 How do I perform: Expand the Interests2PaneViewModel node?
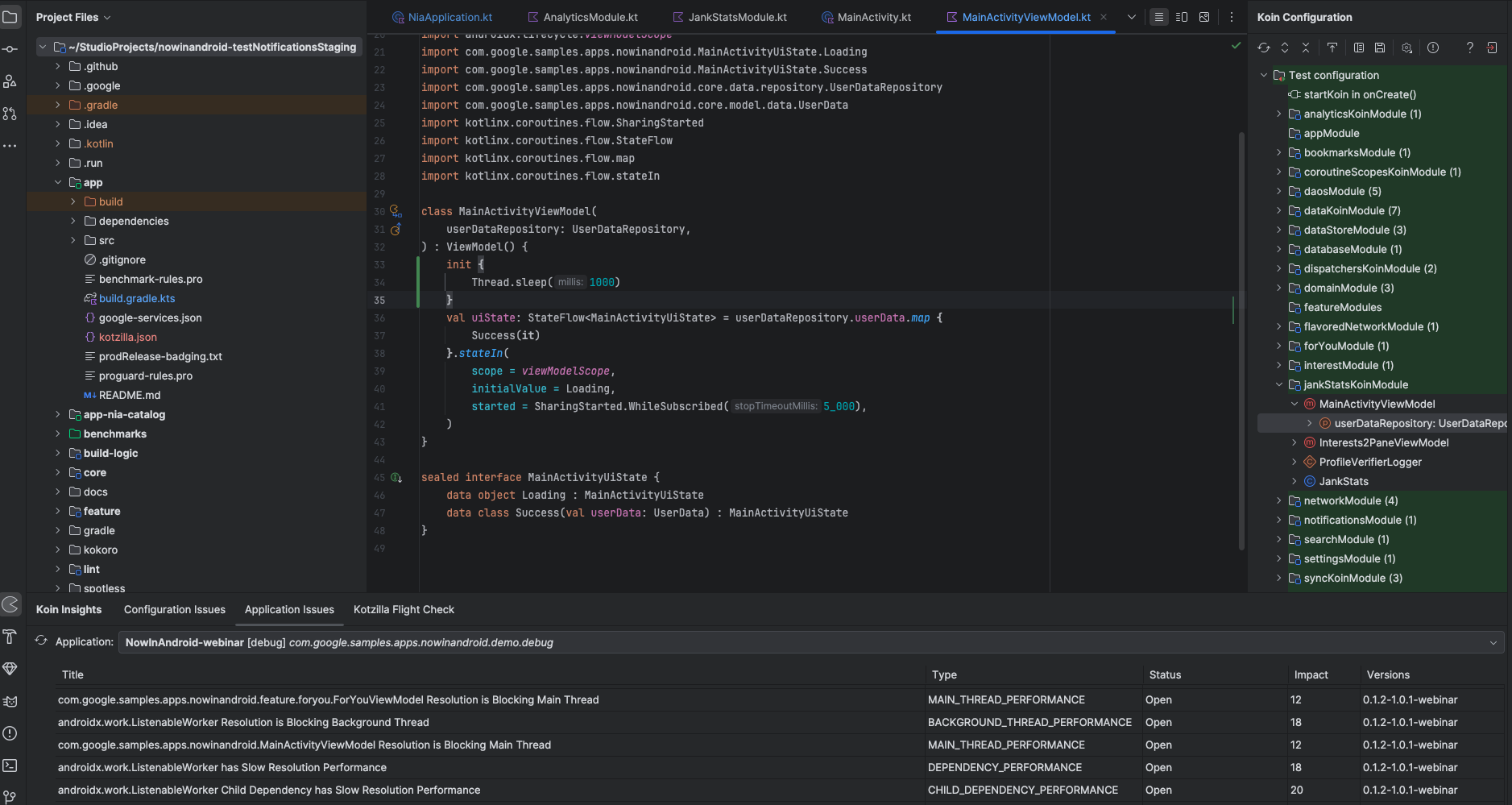pos(1295,442)
